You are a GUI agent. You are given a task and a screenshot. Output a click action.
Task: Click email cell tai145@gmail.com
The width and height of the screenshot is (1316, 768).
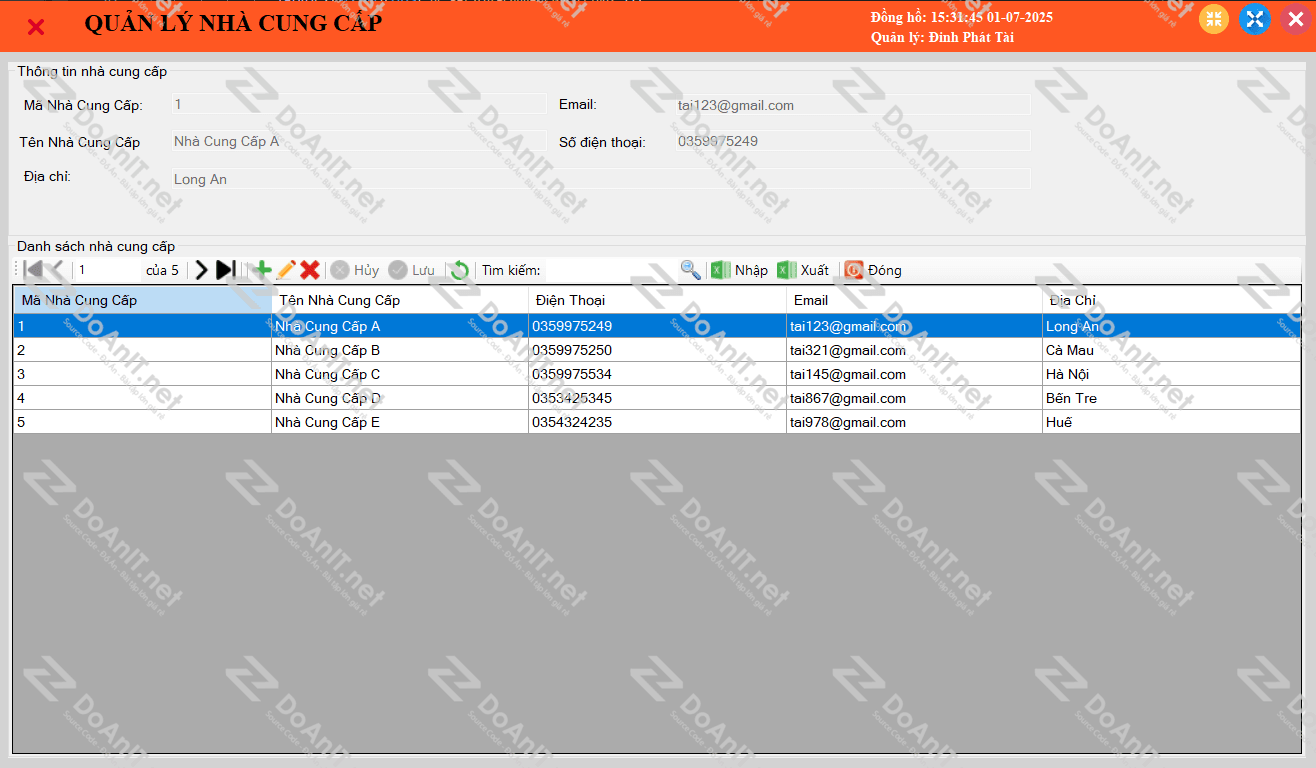[914, 374]
